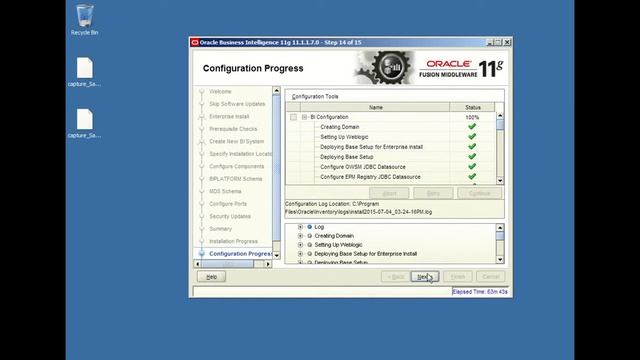Click down arrow of log tree scrollbar
This screenshot has height=360, width=640.
(500, 260)
